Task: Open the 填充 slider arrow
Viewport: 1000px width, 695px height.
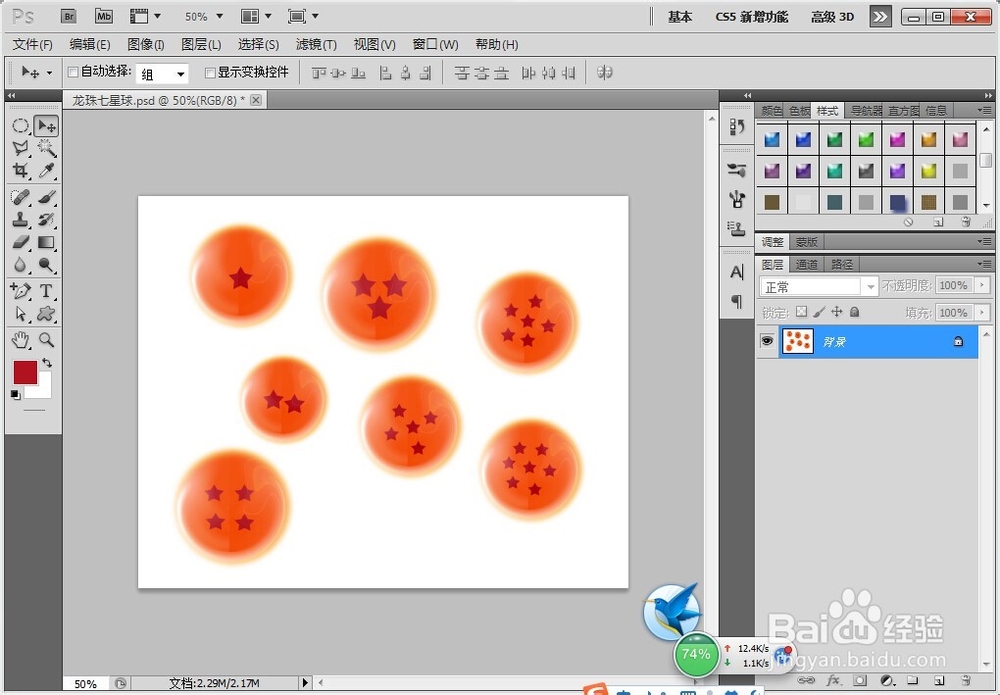Action: tap(982, 312)
